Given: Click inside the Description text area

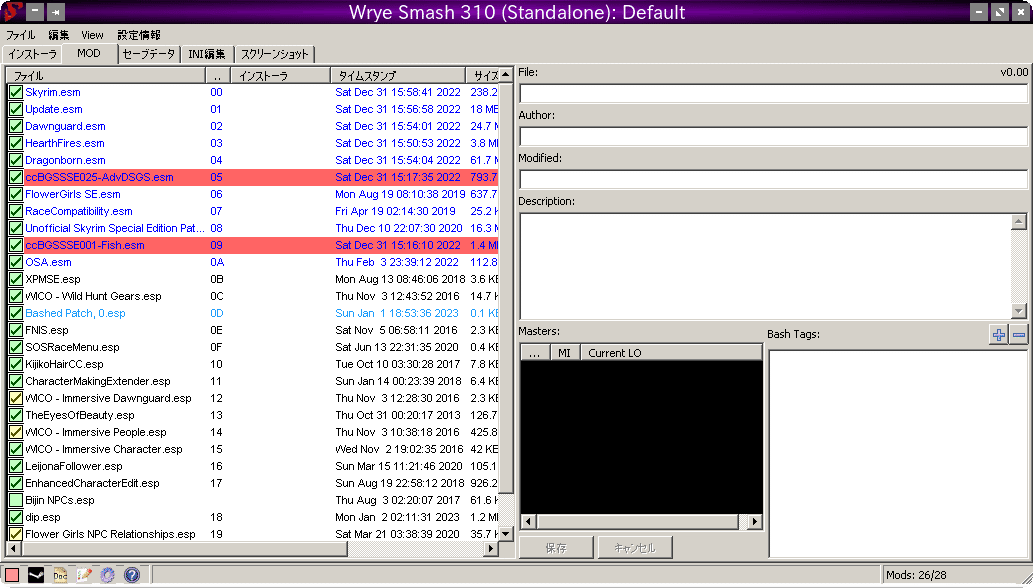Looking at the screenshot, I should tap(765, 266).
